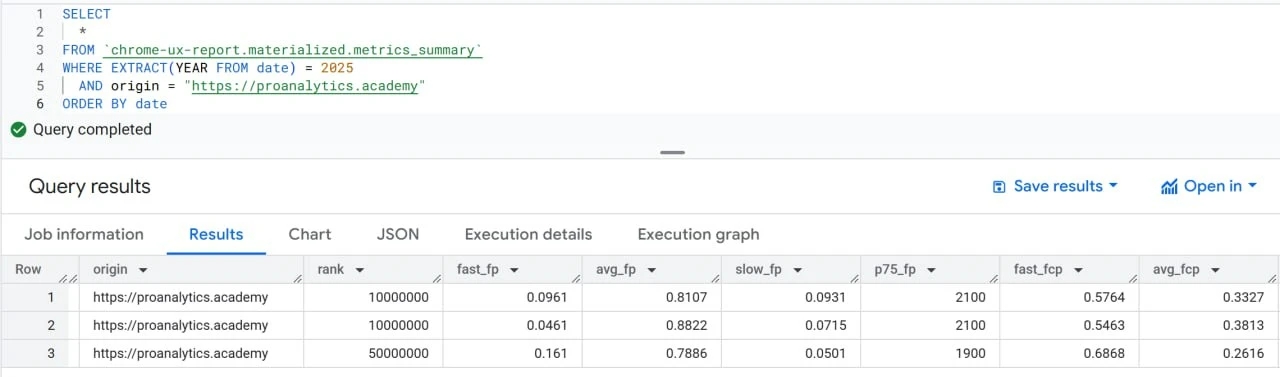Select avg_fcp value 0.3327
Viewport: 1280px width, 377px height.
tap(1208, 297)
